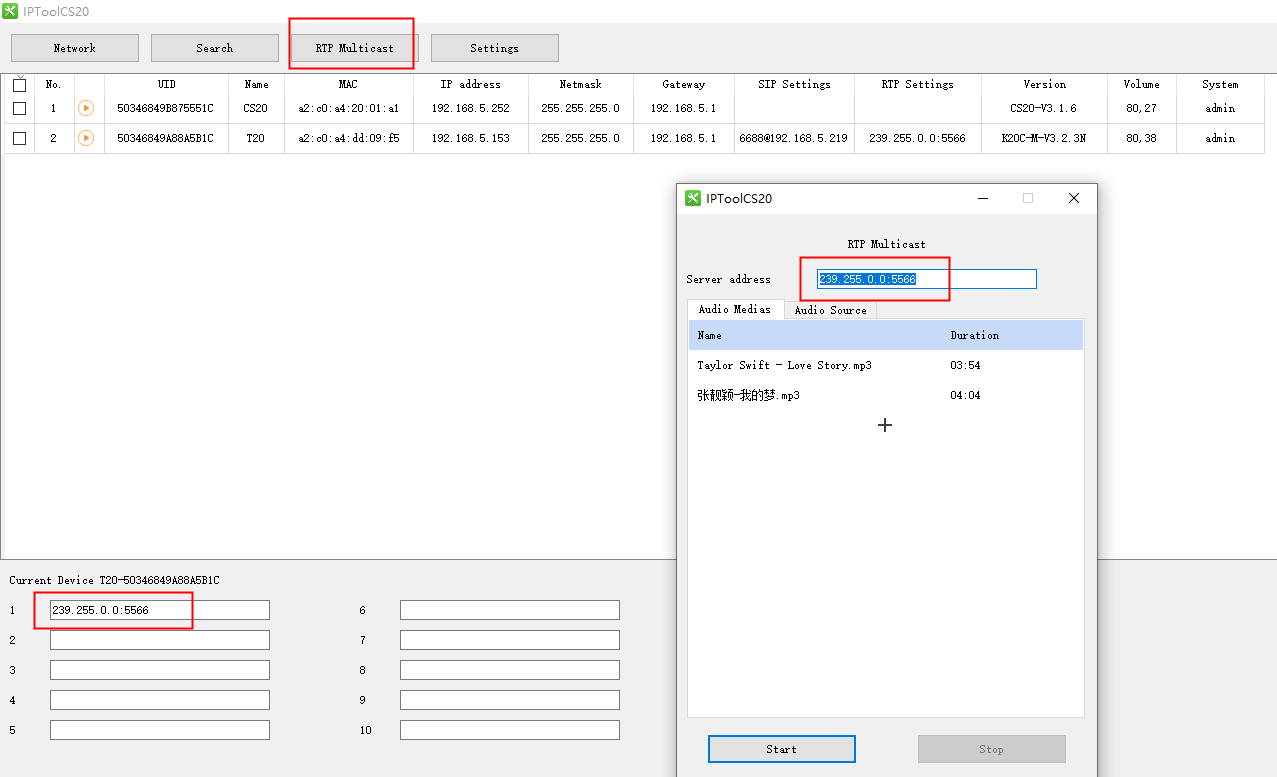Focus multicast address field 6
This screenshot has width=1277, height=777.
click(510, 610)
